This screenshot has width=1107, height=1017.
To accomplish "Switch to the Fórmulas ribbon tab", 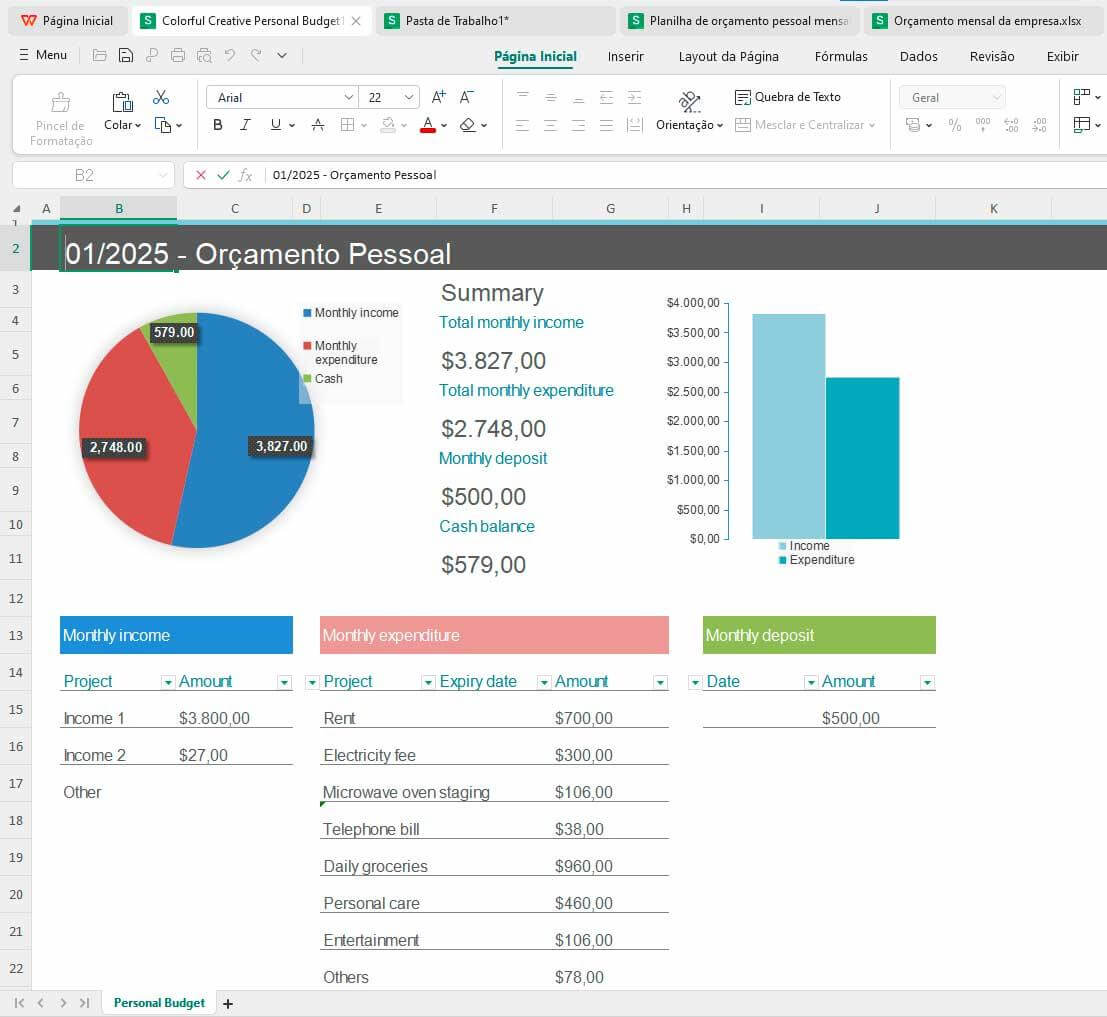I will 840,56.
